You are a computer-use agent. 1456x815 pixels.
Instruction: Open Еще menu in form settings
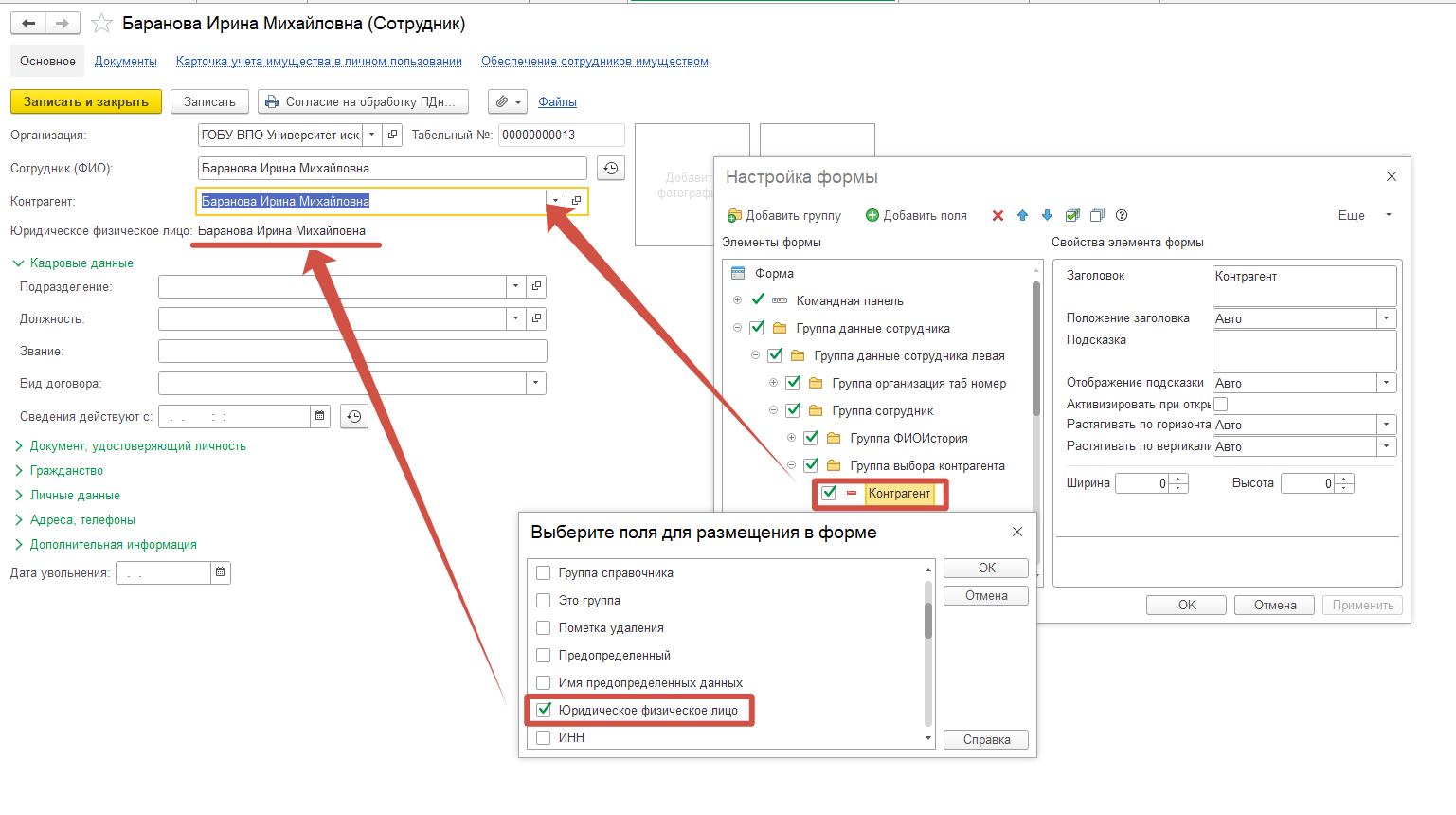pos(1365,215)
